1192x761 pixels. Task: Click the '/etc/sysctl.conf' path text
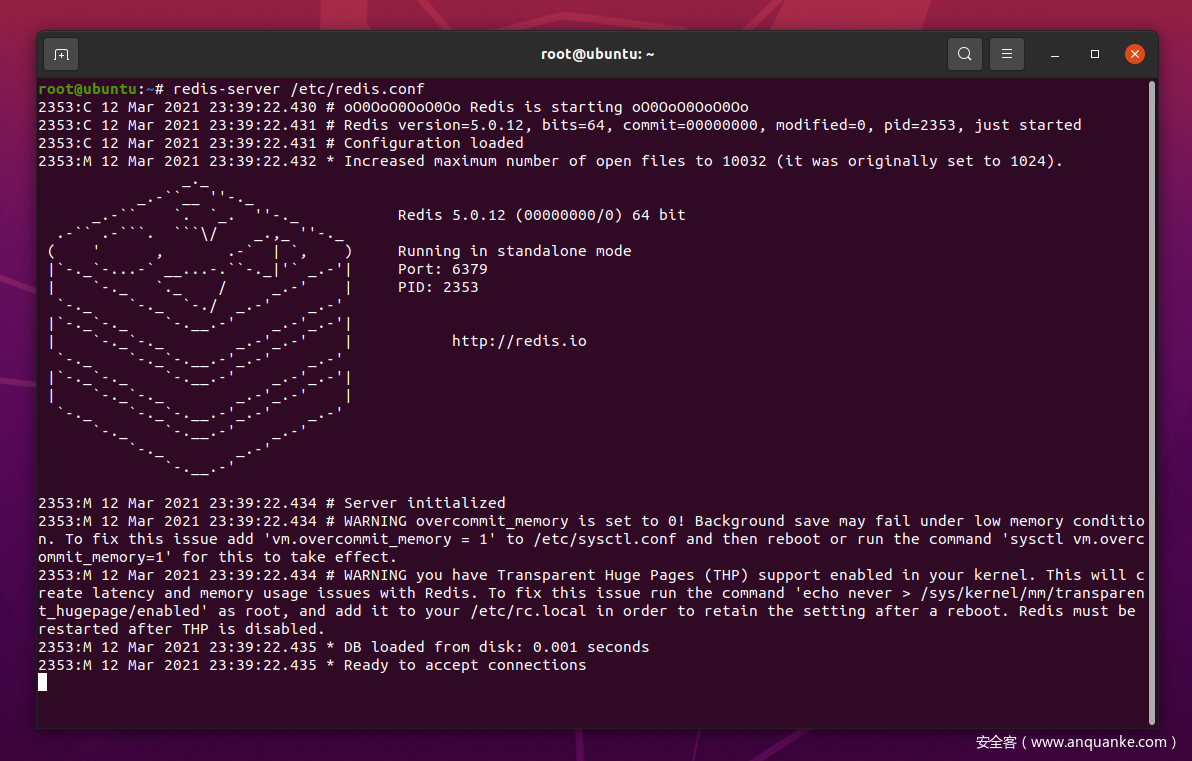pyautogui.click(x=605, y=539)
